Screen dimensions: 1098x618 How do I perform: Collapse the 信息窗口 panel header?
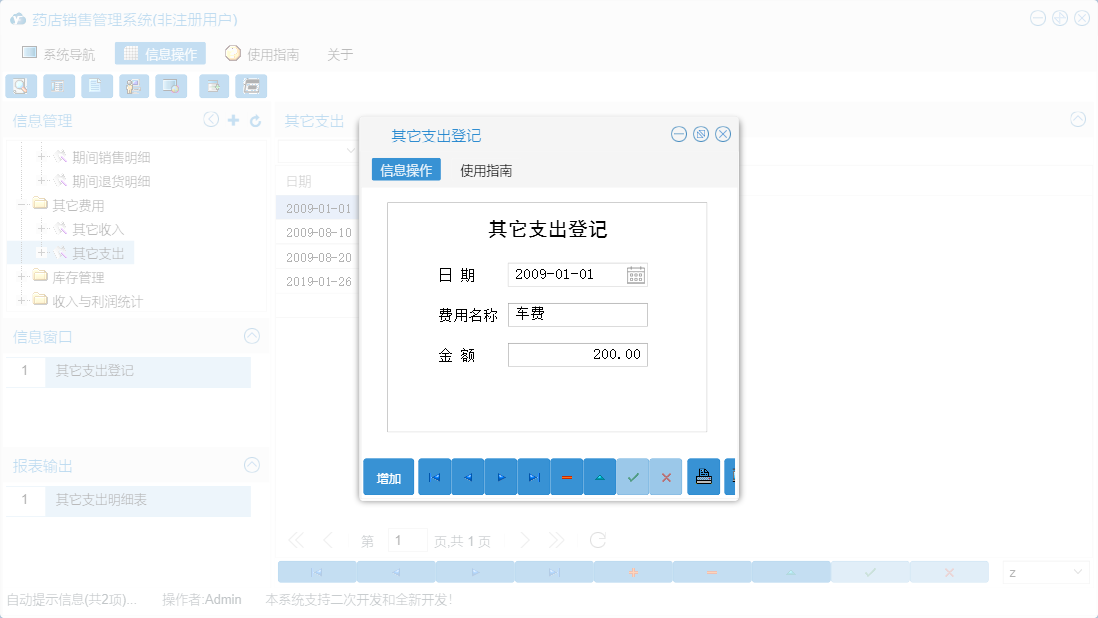(251, 336)
